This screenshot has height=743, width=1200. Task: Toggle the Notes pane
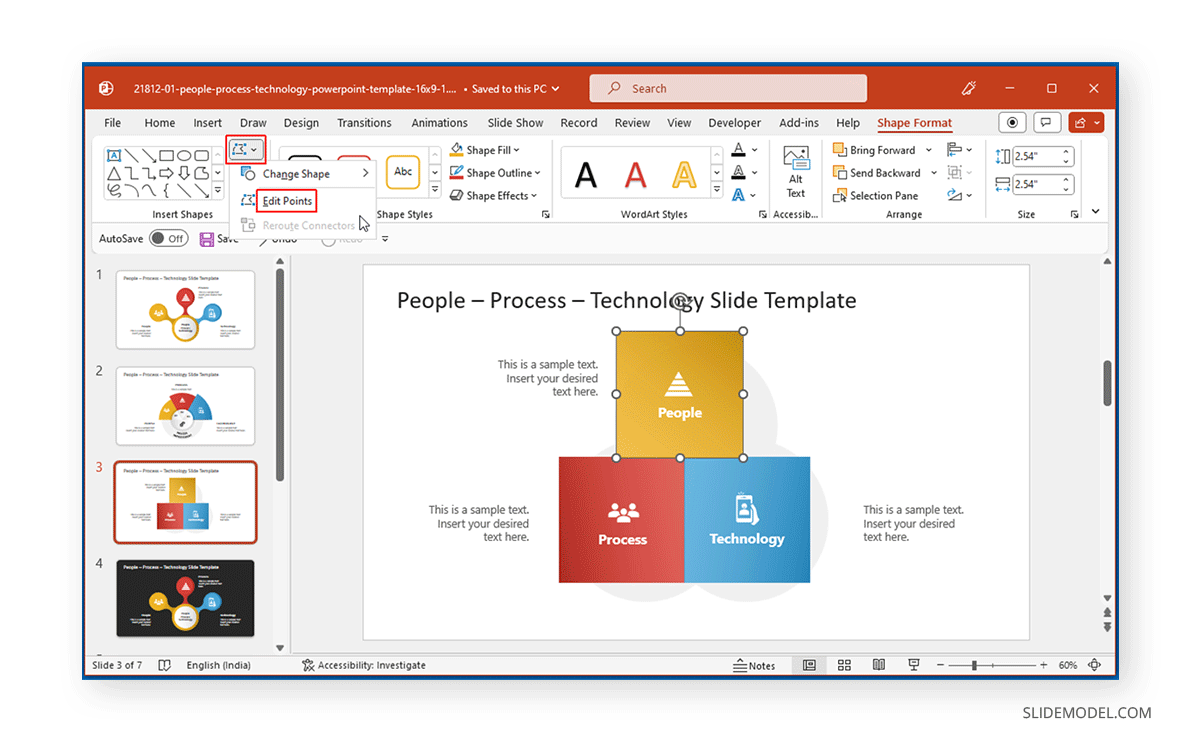coord(755,664)
